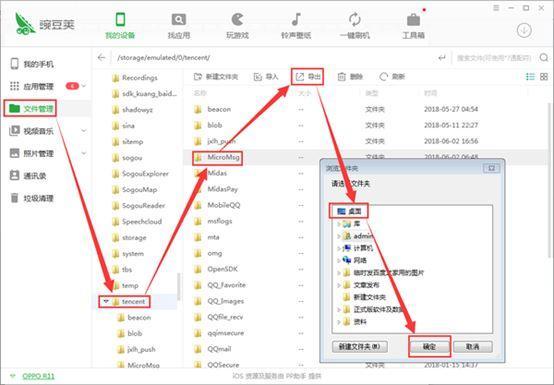Select msflogs folder in file list
The image size is (554, 385).
pyautogui.click(x=213, y=221)
